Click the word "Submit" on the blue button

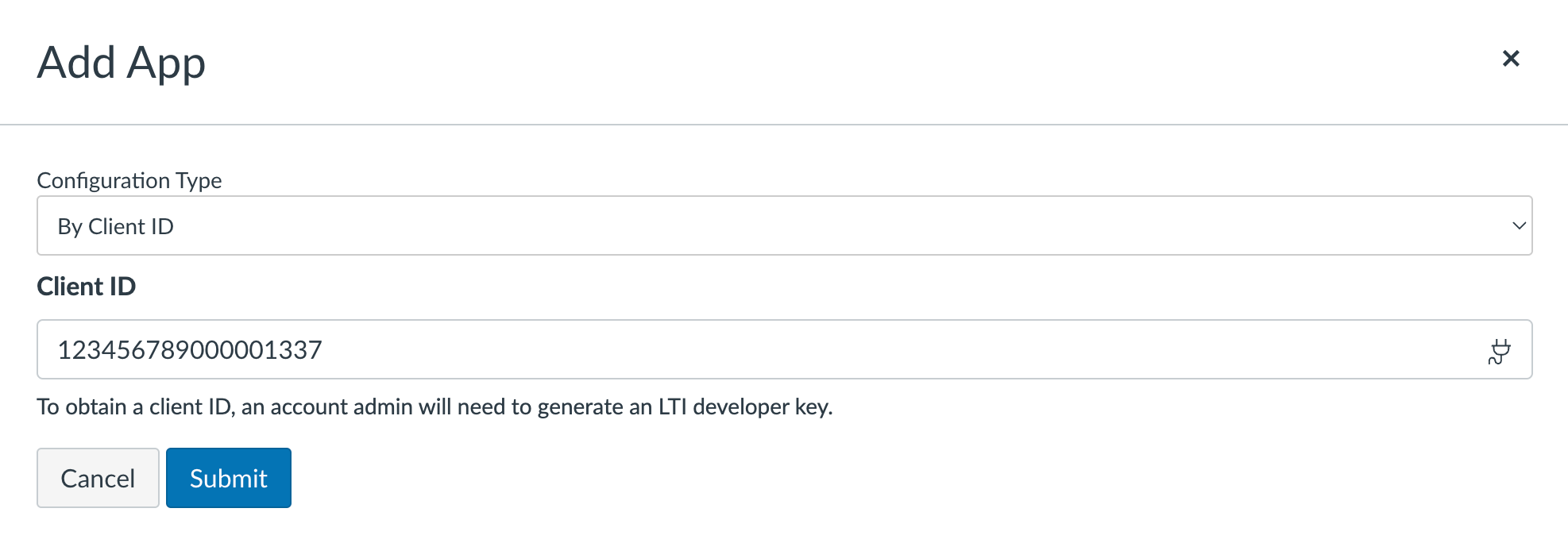click(x=229, y=479)
